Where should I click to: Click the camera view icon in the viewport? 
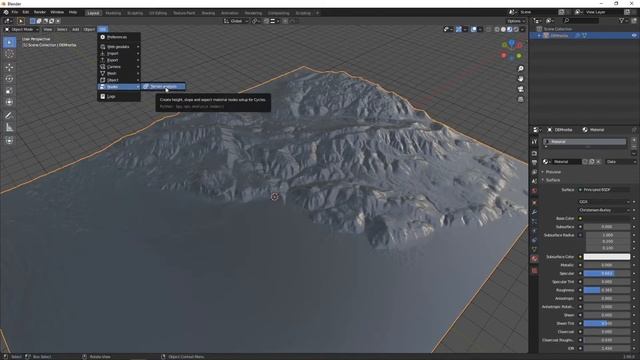click(520, 89)
